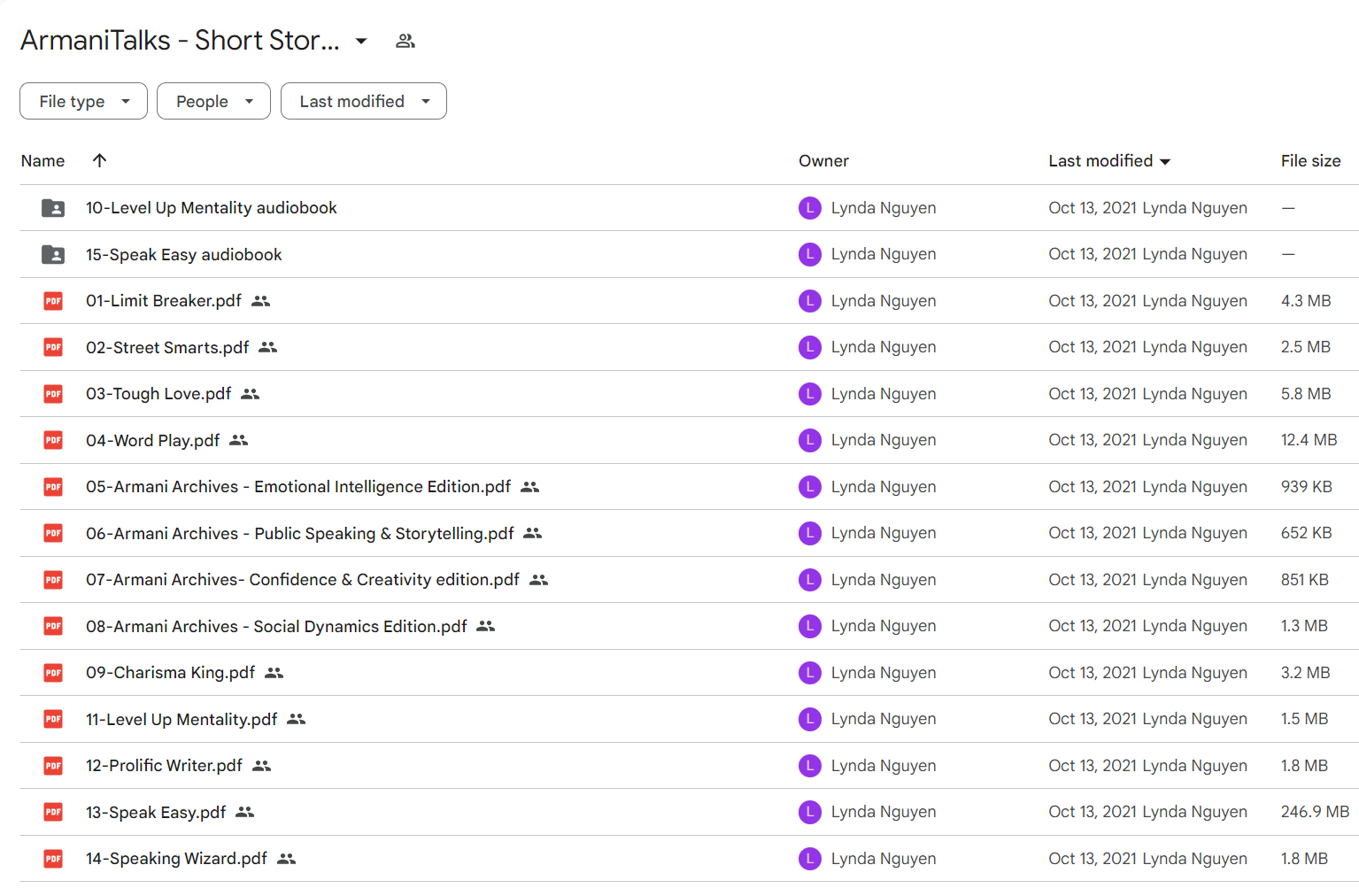1359x896 pixels.
Task: Click shared icon next to 04-Word Play.pdf
Action: tap(239, 440)
